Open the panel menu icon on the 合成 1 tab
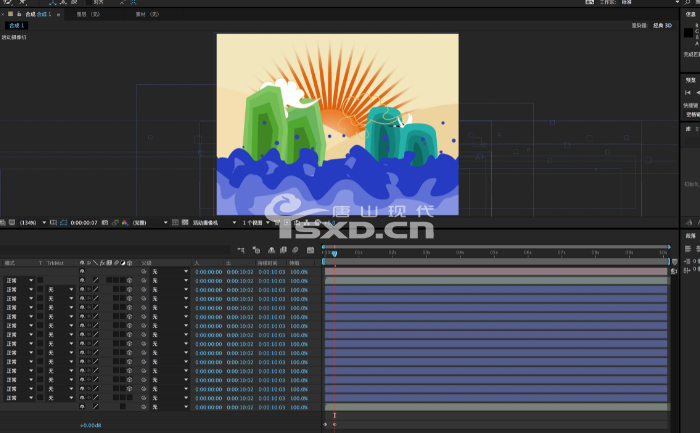The width and height of the screenshot is (700, 433). (58, 14)
